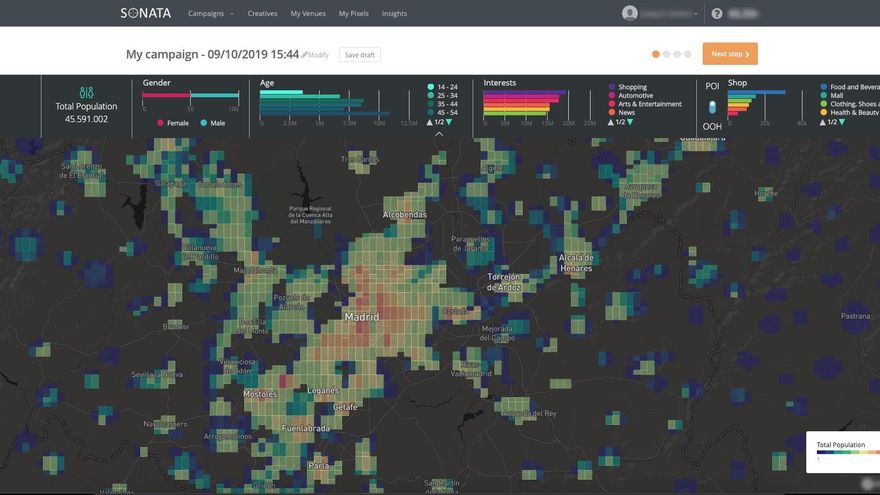This screenshot has height=495, width=880.
Task: Click the Save draft button
Action: tap(359, 55)
